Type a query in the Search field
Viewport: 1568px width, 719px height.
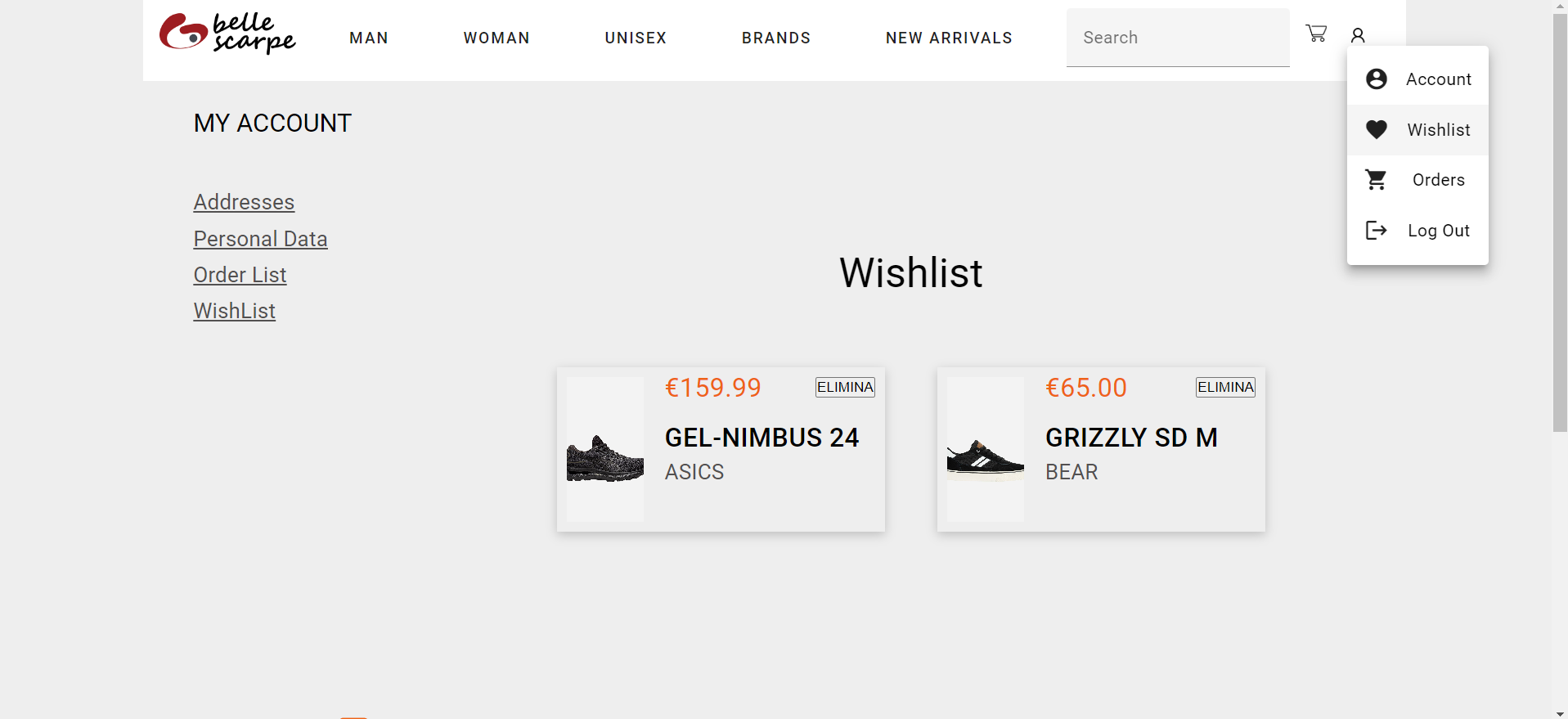(x=1178, y=38)
